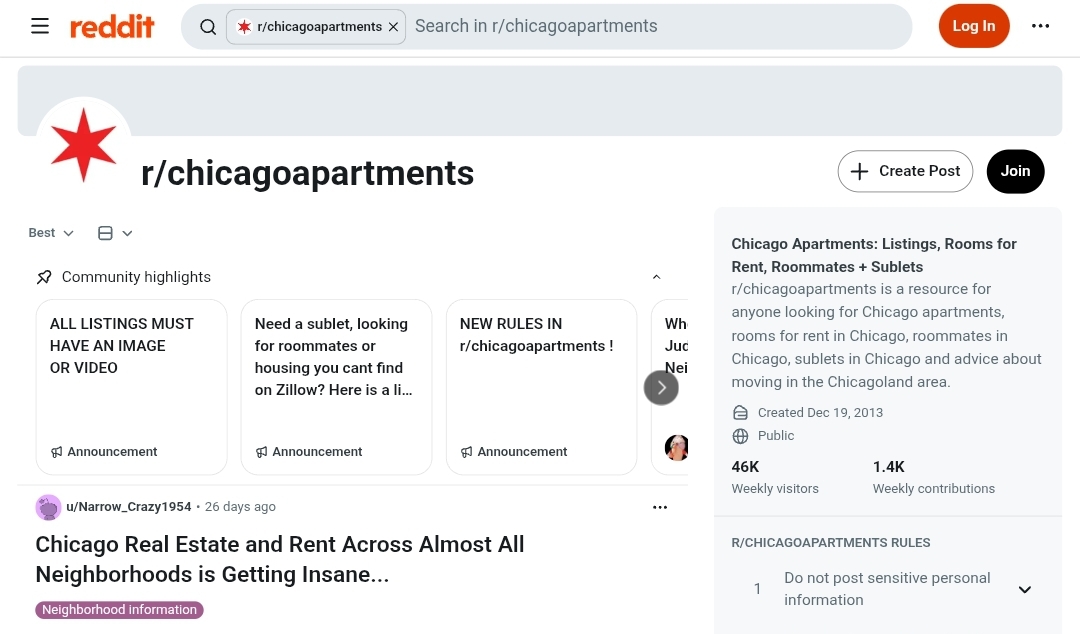This screenshot has width=1080, height=634.
Task: Show next community highlights with arrow
Action: coord(661,388)
